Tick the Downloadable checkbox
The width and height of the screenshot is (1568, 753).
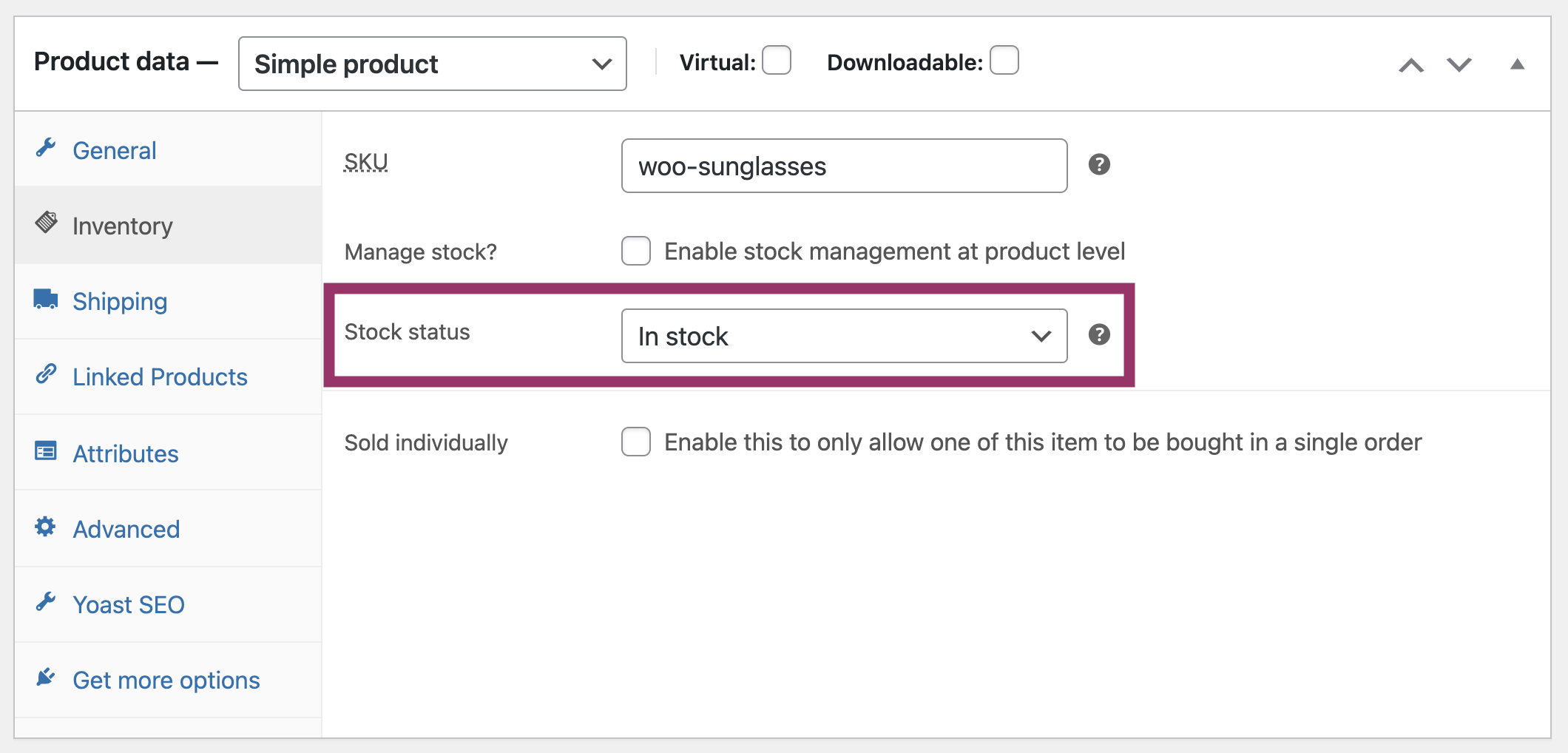pyautogui.click(x=1004, y=61)
